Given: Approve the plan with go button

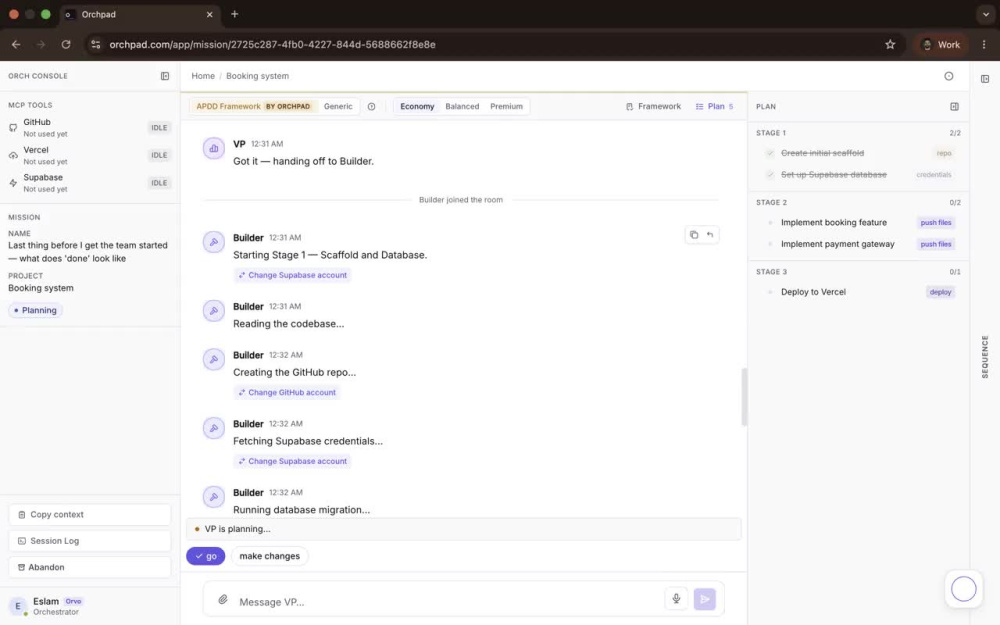Looking at the screenshot, I should click(x=205, y=556).
